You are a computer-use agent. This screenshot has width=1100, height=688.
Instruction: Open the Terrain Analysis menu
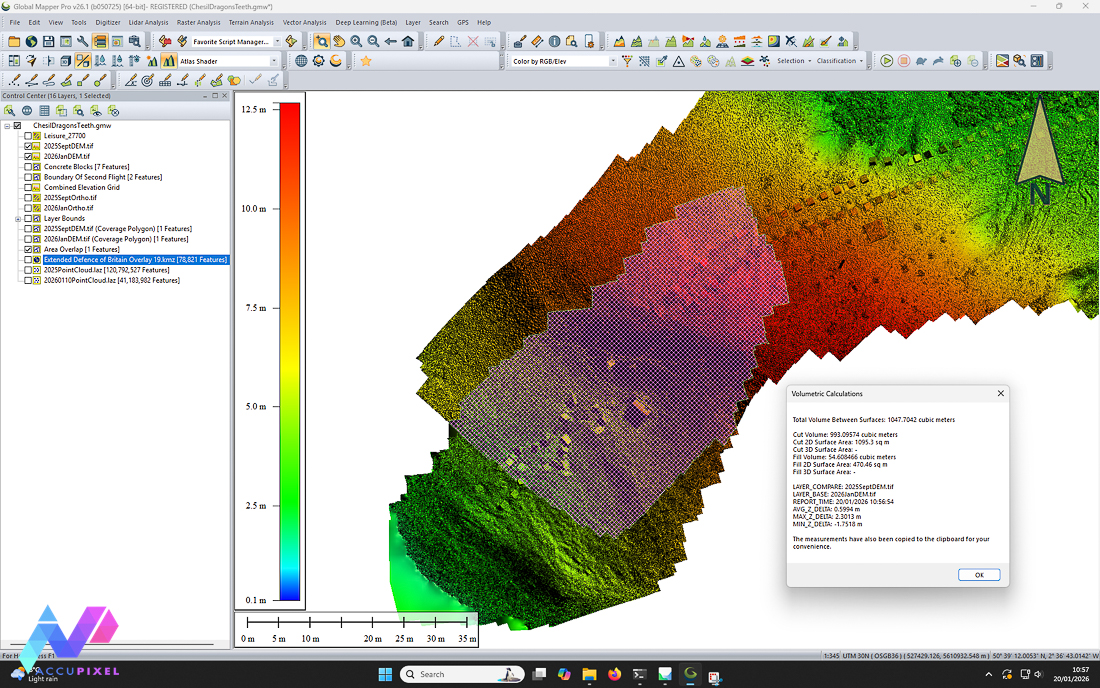(x=251, y=22)
